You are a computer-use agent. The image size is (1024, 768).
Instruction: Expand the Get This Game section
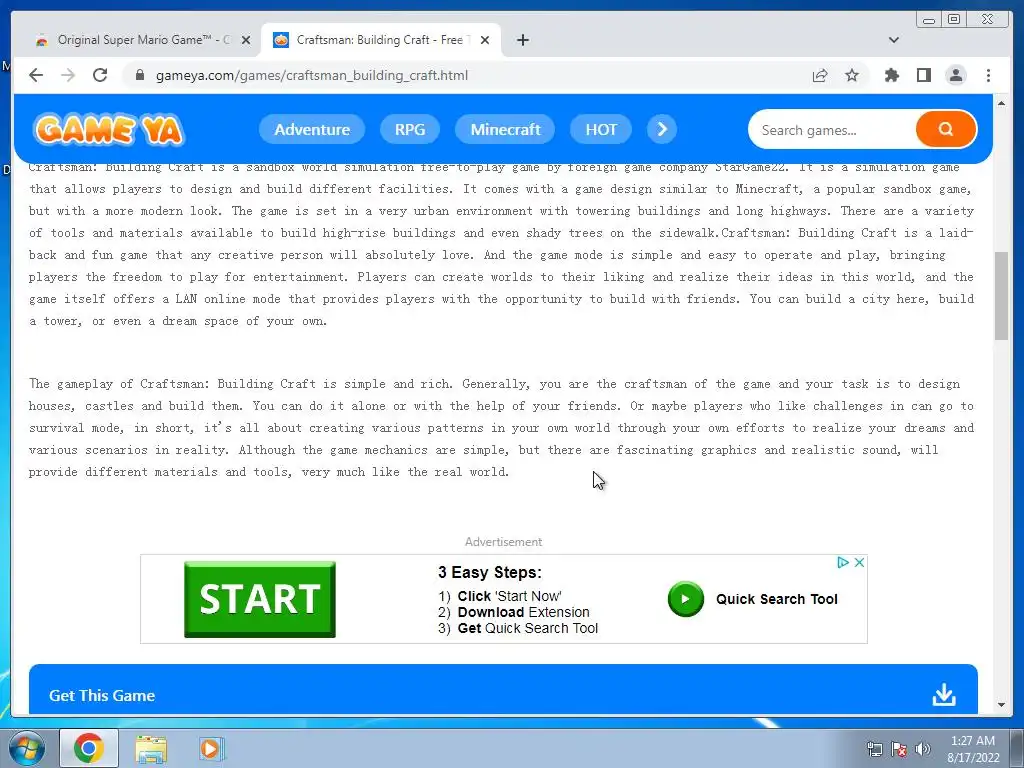coord(503,690)
